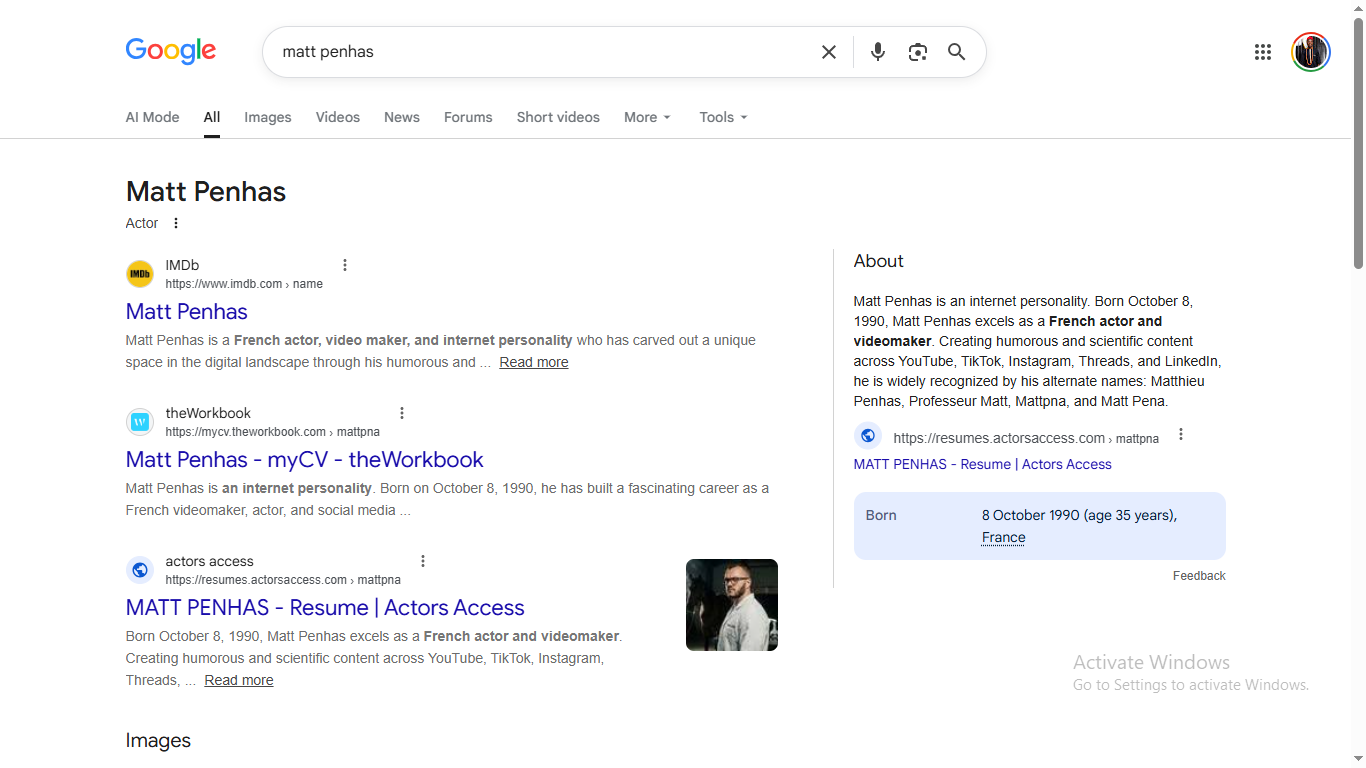This screenshot has width=1366, height=768.
Task: Click the magnifying glass search button
Action: tap(957, 52)
